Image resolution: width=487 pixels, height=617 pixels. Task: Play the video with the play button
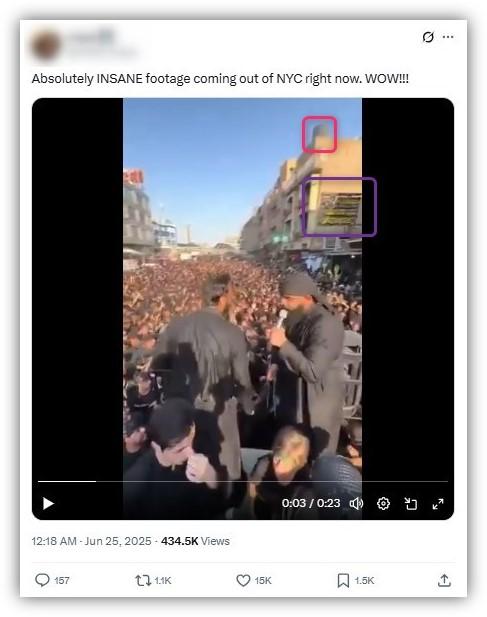pyautogui.click(x=48, y=503)
